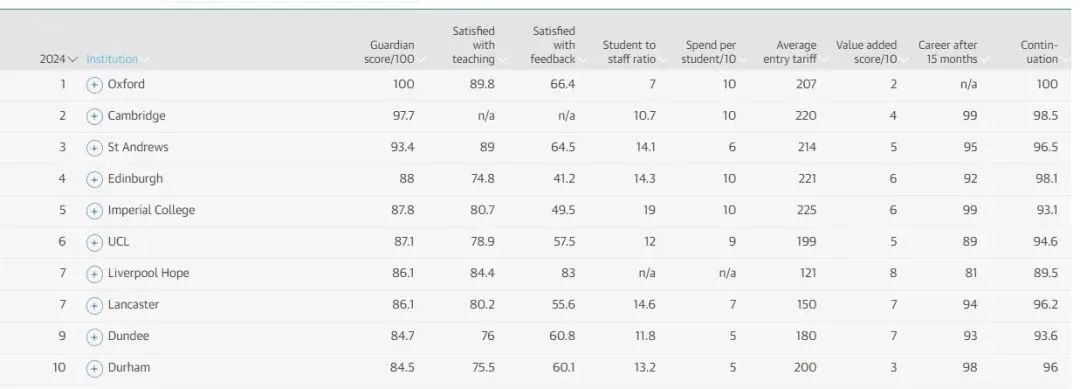
Task: Expand Liverpool Hope plus icon
Action: (x=94, y=274)
